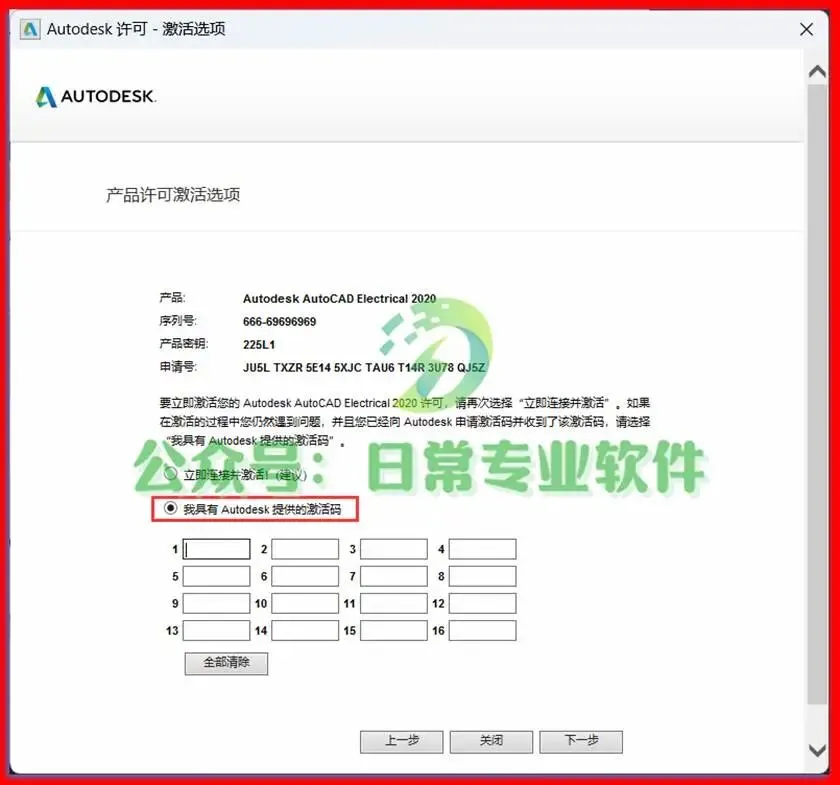Image resolution: width=840 pixels, height=785 pixels.
Task: Select "我具有 Autodesk 提供的激活码" radio button
Action: (170, 508)
